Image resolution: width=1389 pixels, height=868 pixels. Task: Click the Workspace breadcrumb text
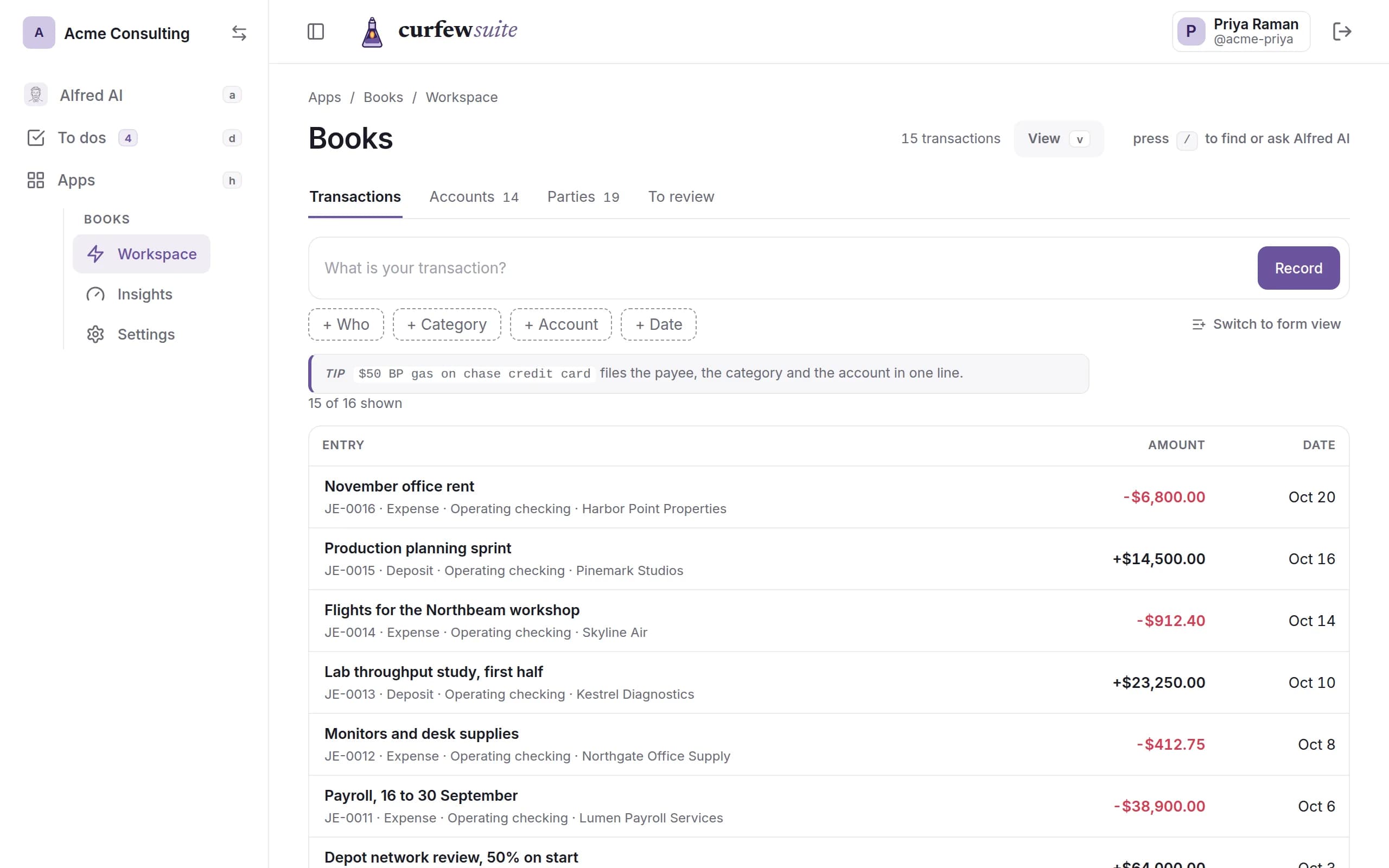coord(462,98)
